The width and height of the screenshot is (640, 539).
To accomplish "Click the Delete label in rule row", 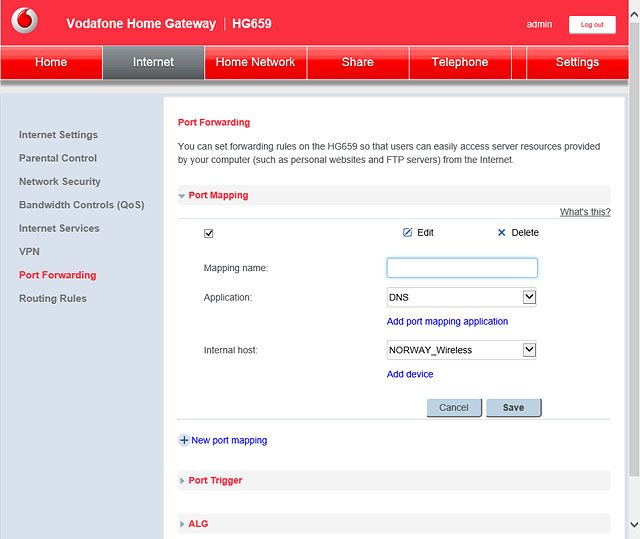I will (x=525, y=233).
